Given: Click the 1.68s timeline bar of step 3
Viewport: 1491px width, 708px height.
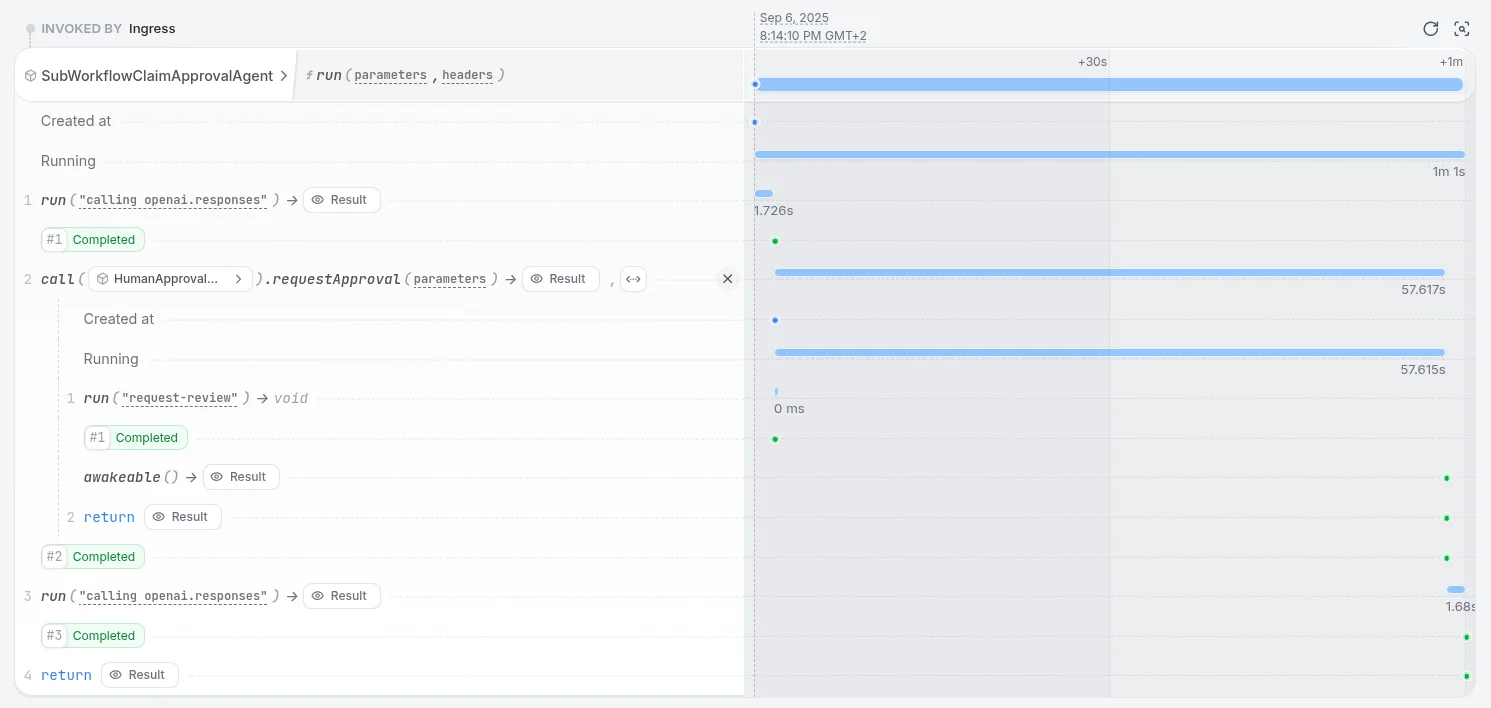Looking at the screenshot, I should tap(1456, 589).
